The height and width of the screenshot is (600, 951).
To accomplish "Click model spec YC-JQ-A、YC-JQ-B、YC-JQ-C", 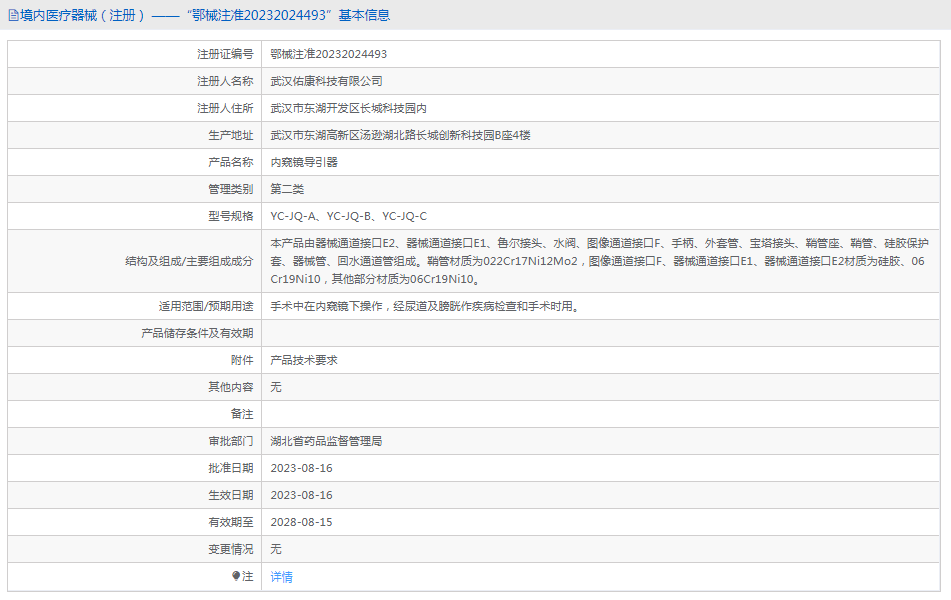I will [x=349, y=216].
